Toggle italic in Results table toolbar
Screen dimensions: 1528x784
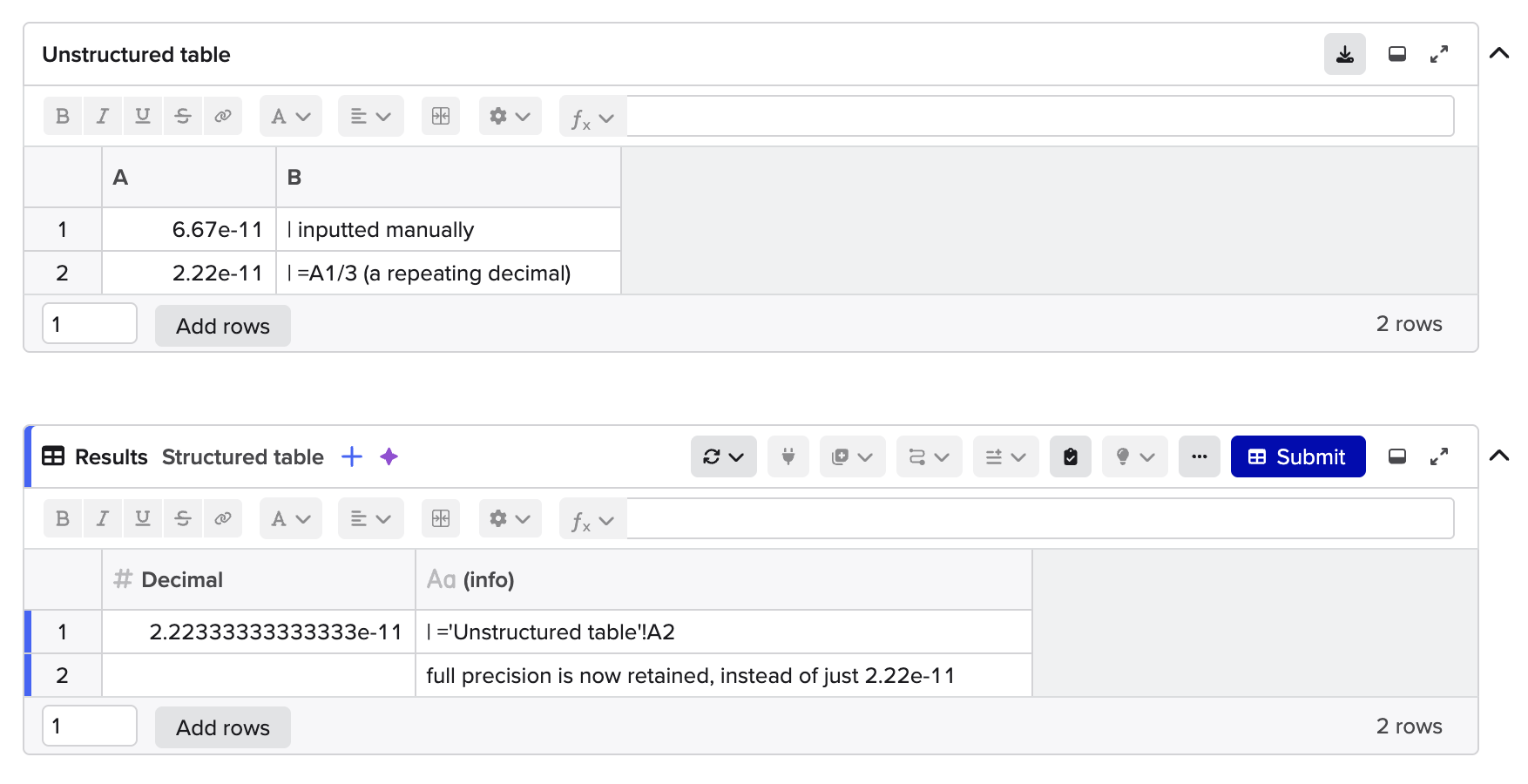tap(103, 518)
